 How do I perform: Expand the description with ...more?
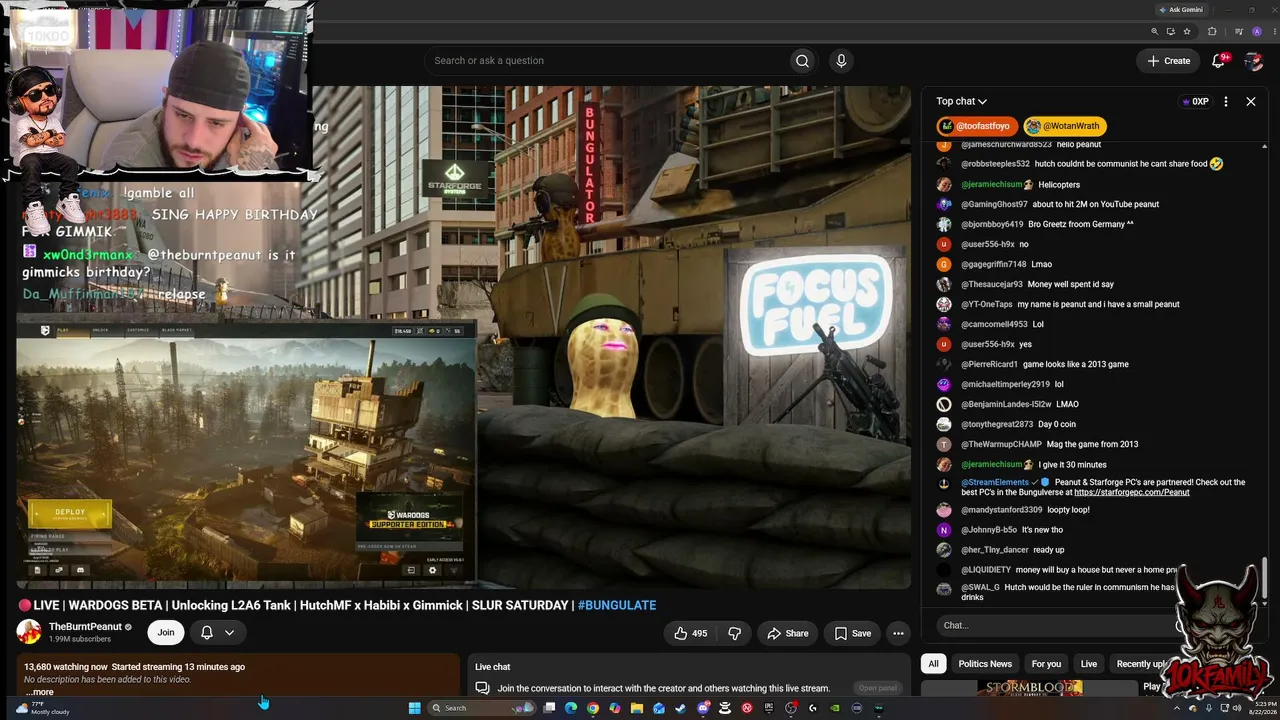pos(40,692)
